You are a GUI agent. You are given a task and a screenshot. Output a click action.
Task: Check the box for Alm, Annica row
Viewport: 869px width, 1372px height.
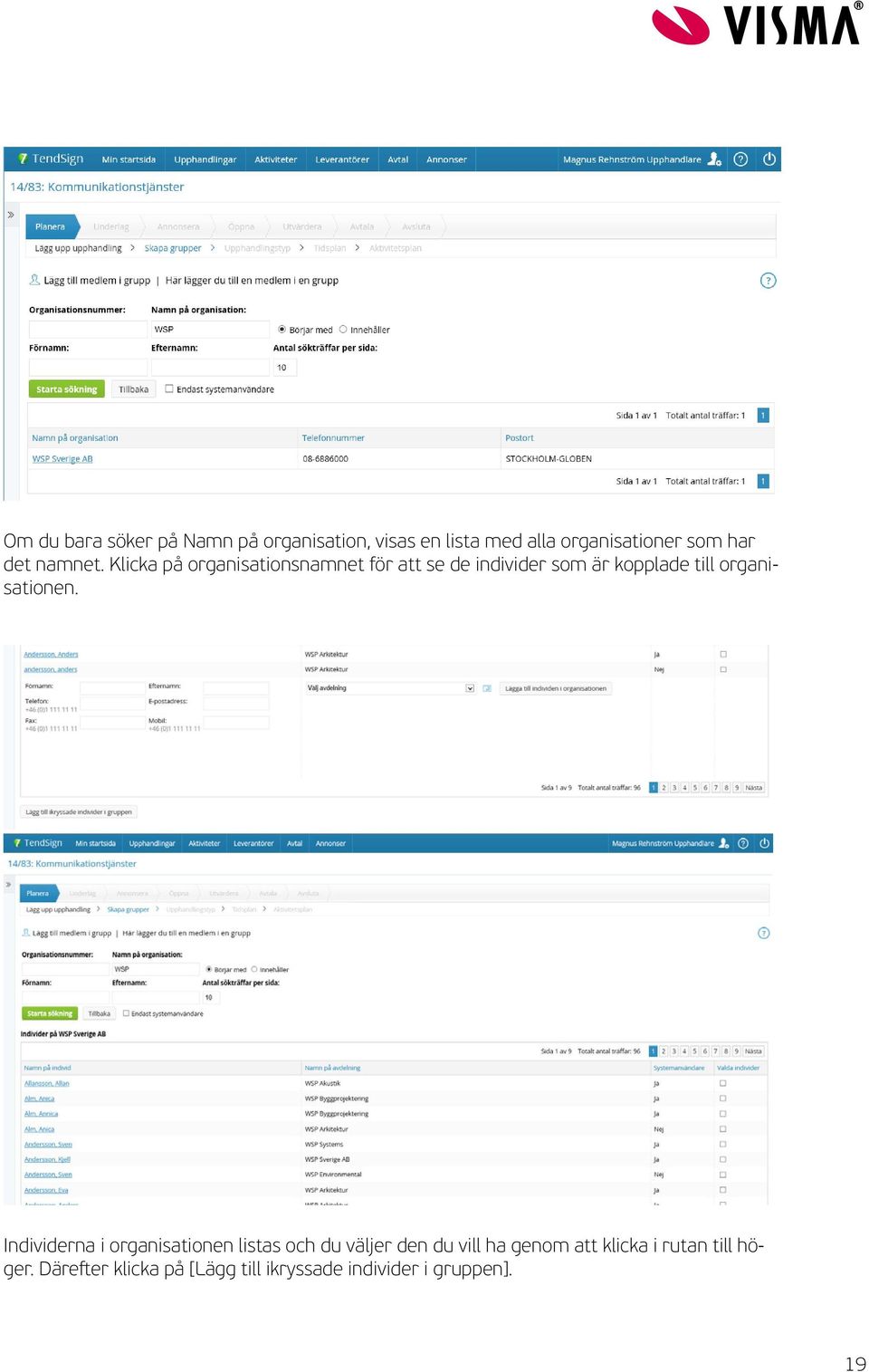722,1114
